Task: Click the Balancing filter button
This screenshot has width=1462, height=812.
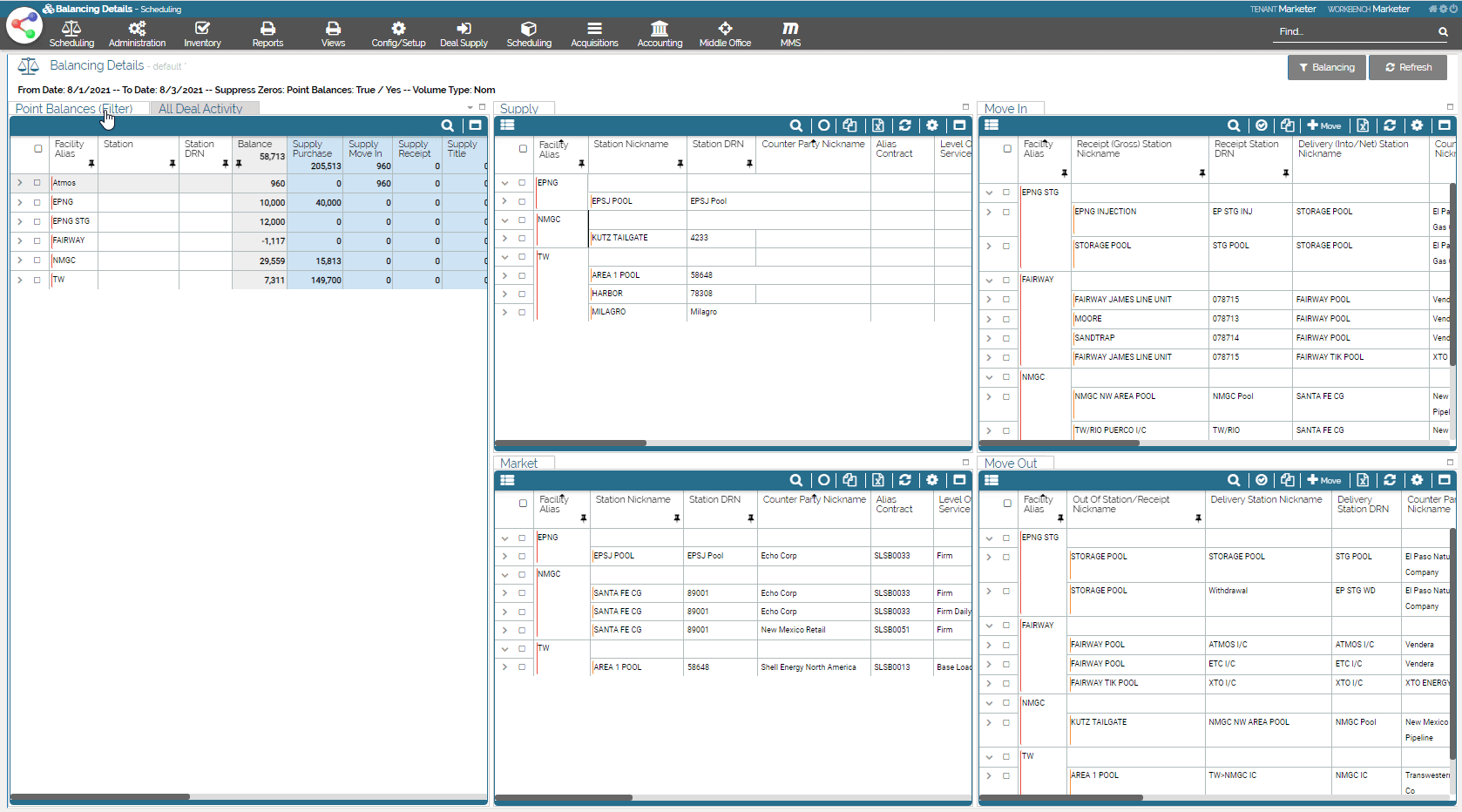Action: [x=1326, y=67]
